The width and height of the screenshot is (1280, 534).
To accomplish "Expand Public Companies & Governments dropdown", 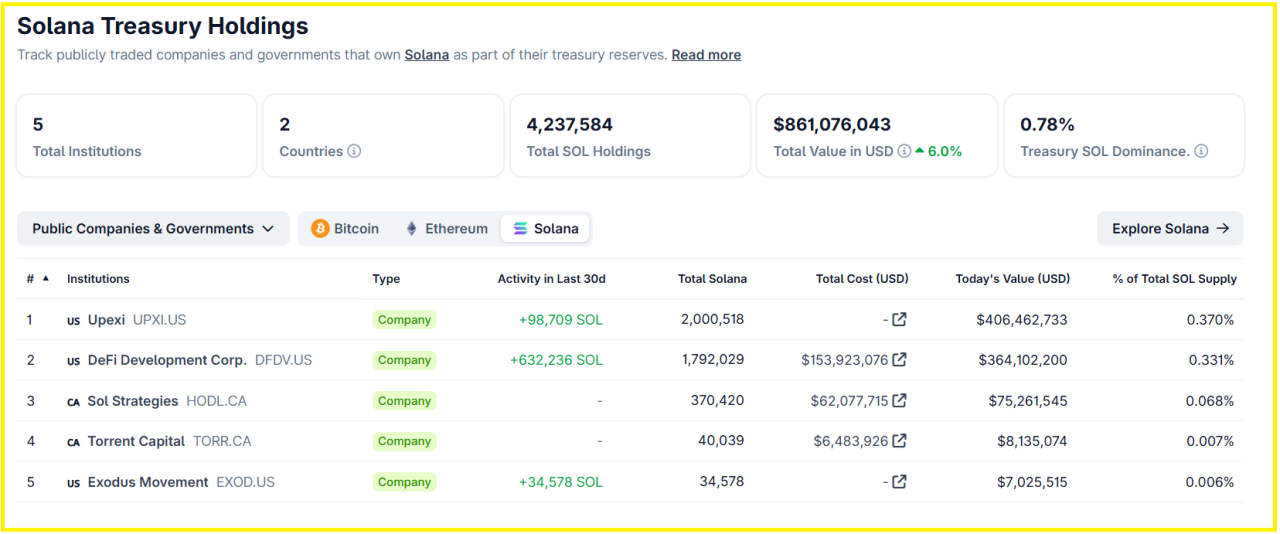I will pyautogui.click(x=153, y=229).
